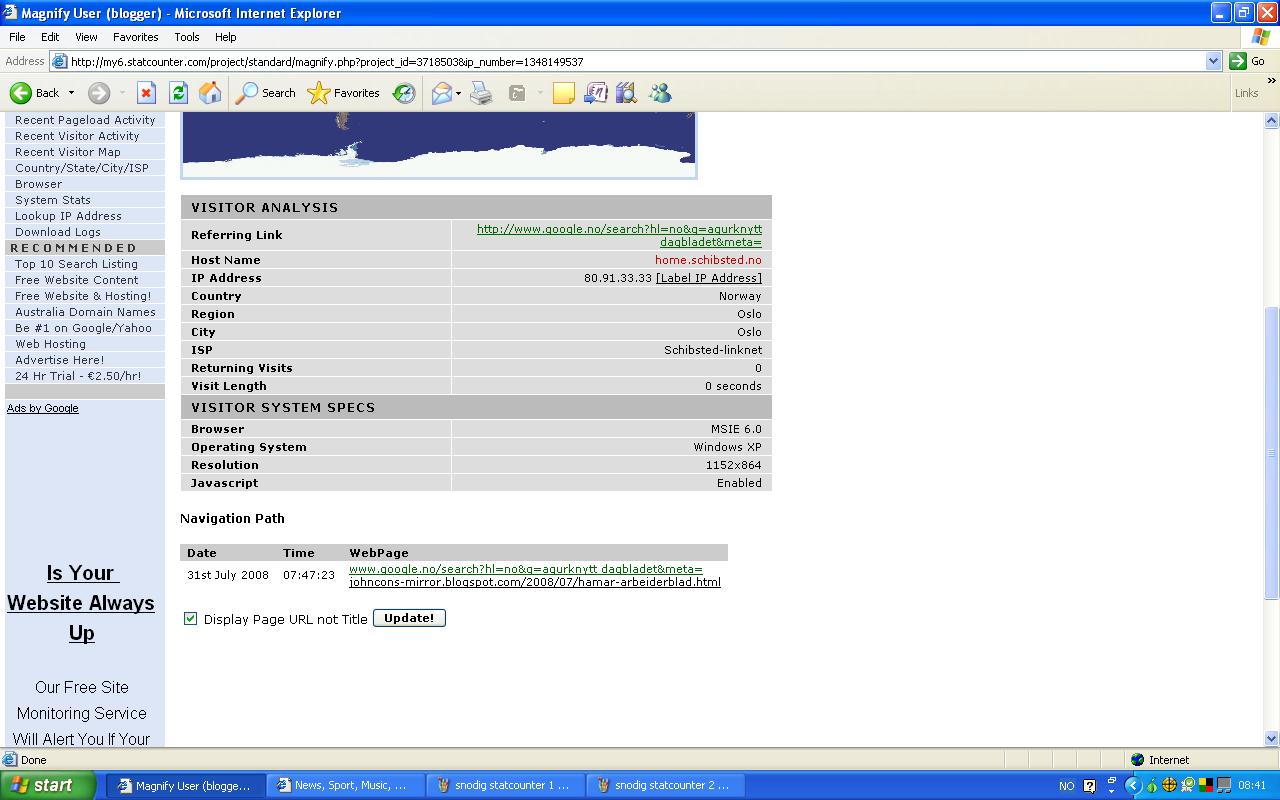
Task: Click the NO language indicator in taskbar
Action: pos(1066,786)
